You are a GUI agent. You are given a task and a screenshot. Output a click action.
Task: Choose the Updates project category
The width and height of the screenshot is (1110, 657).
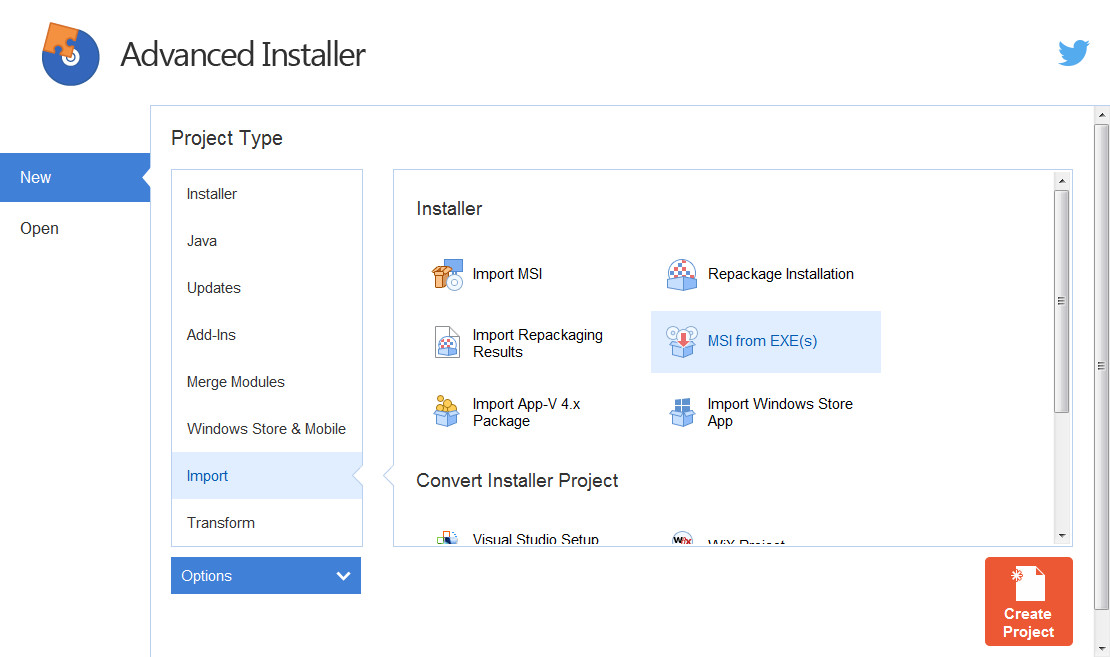(x=267, y=288)
